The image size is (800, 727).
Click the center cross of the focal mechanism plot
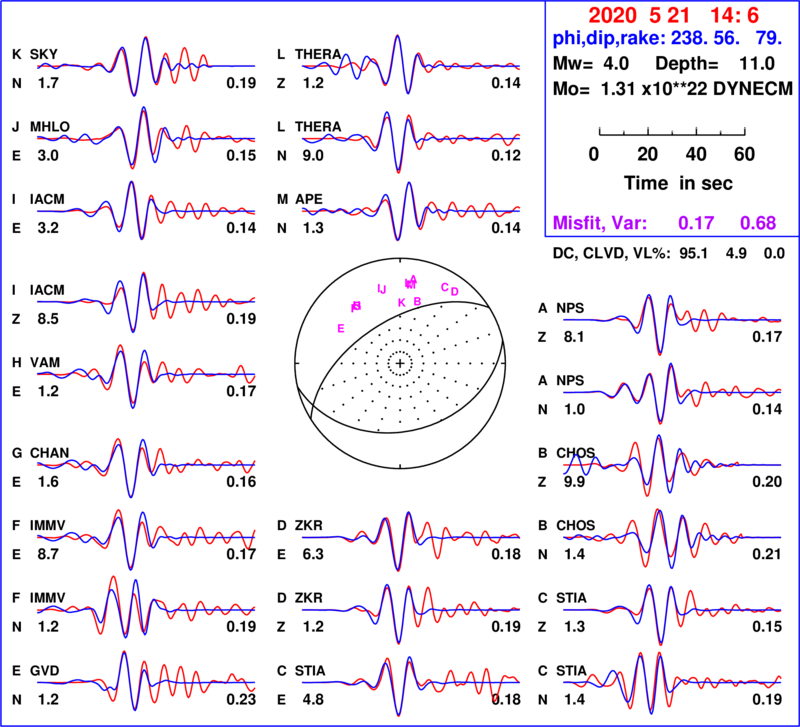click(x=400, y=363)
